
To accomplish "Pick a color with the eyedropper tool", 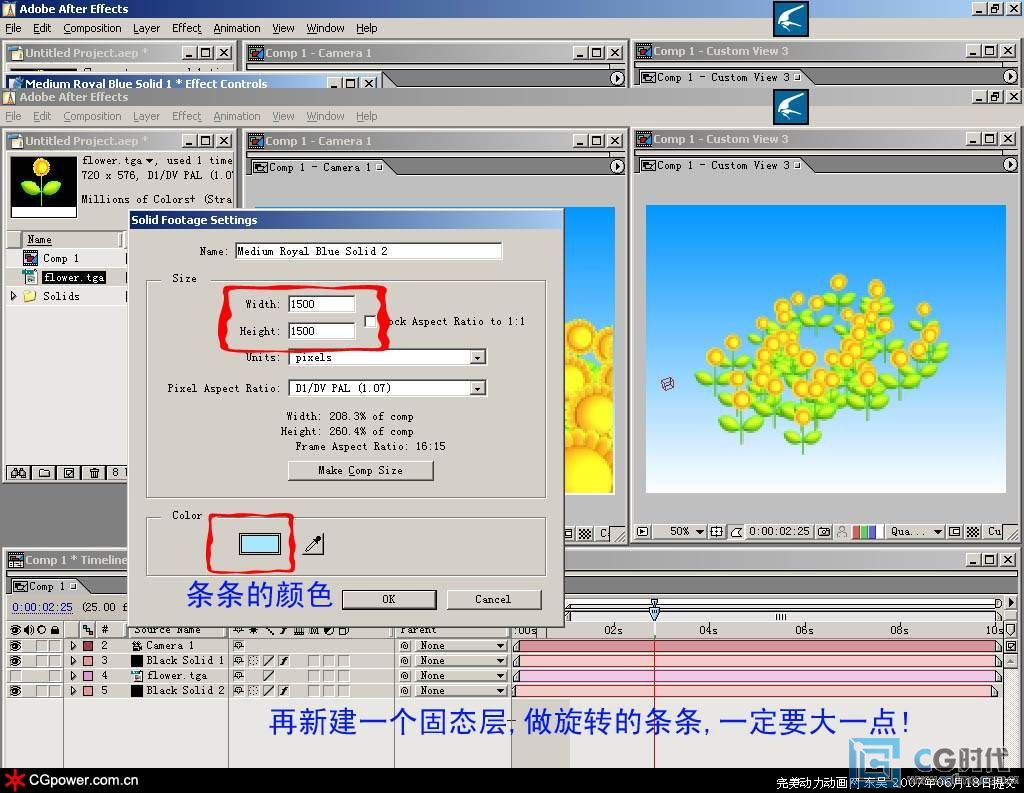I will click(313, 543).
